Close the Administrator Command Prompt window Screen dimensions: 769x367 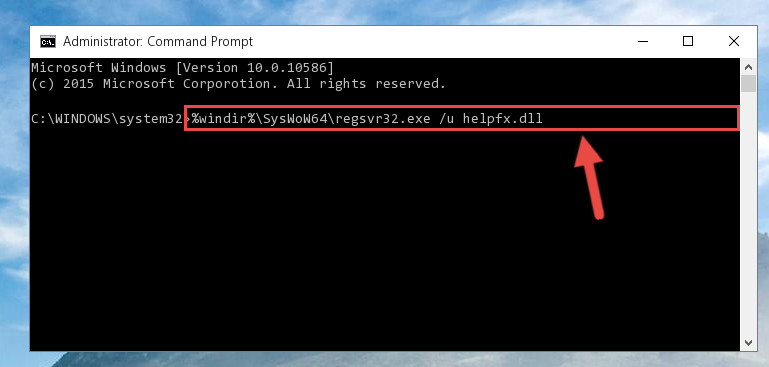[x=734, y=42]
